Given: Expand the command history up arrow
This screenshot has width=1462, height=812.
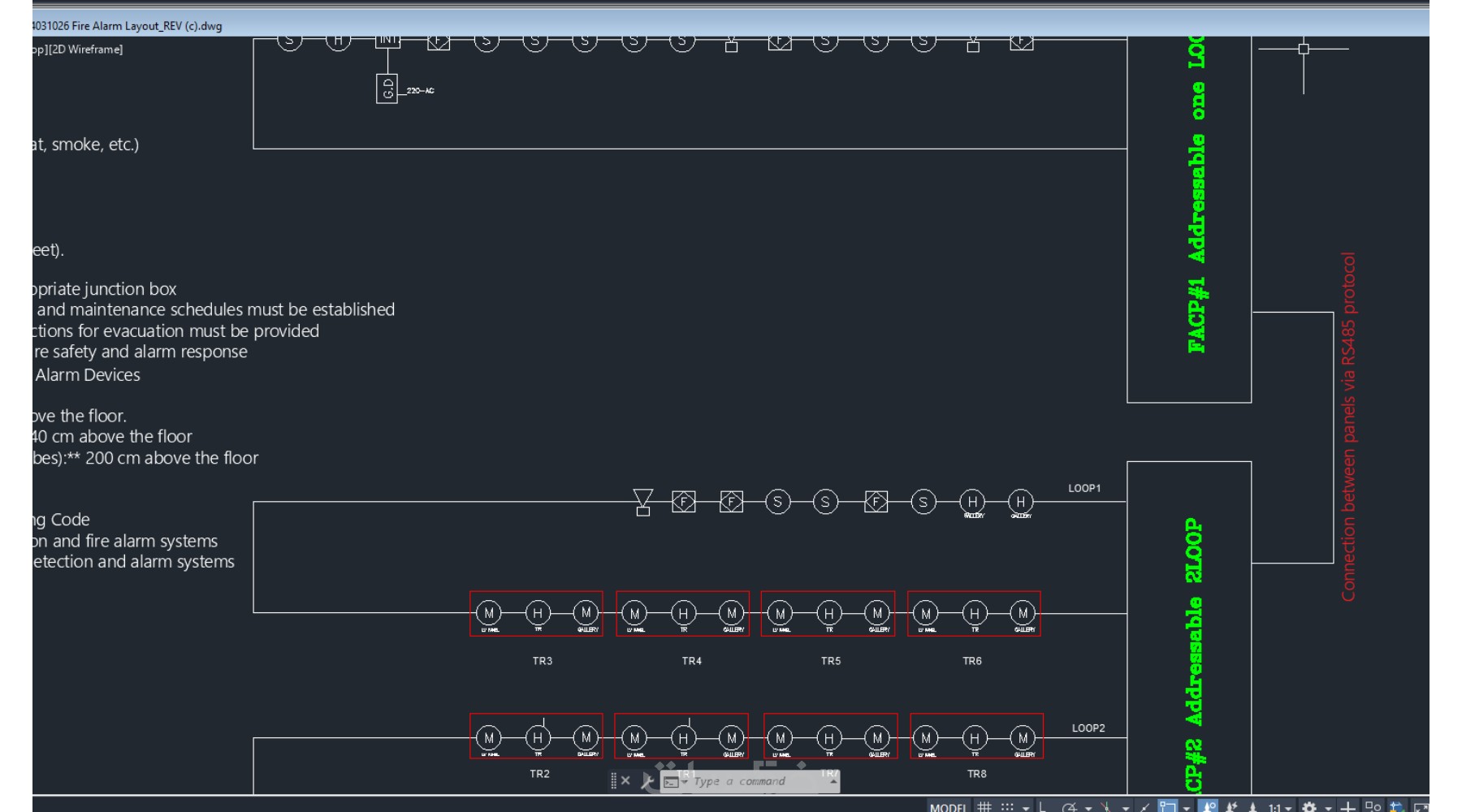Looking at the screenshot, I should point(833,781).
